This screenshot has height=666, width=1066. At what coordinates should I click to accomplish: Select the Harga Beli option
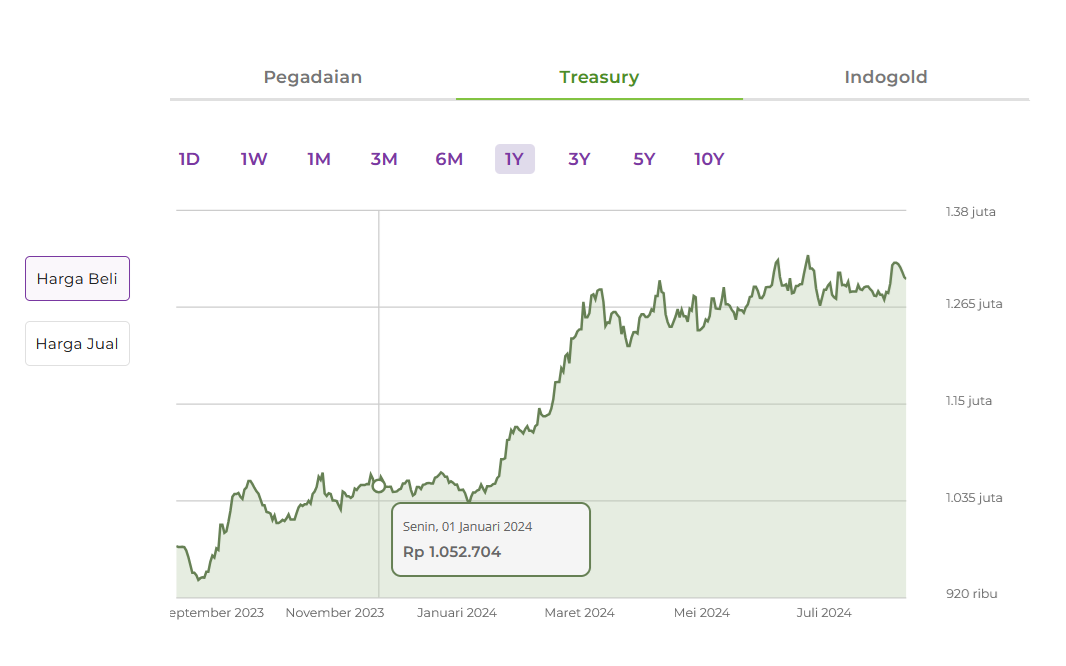coord(78,279)
